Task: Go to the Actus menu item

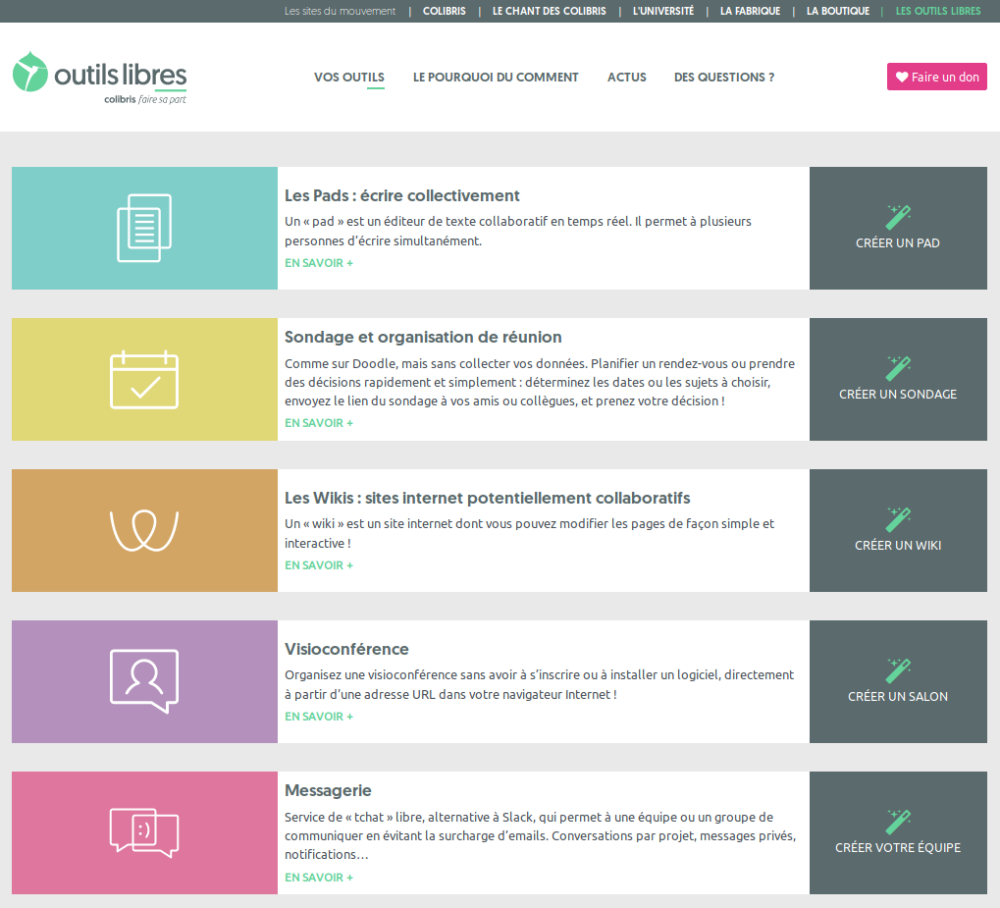Action: 626,77
